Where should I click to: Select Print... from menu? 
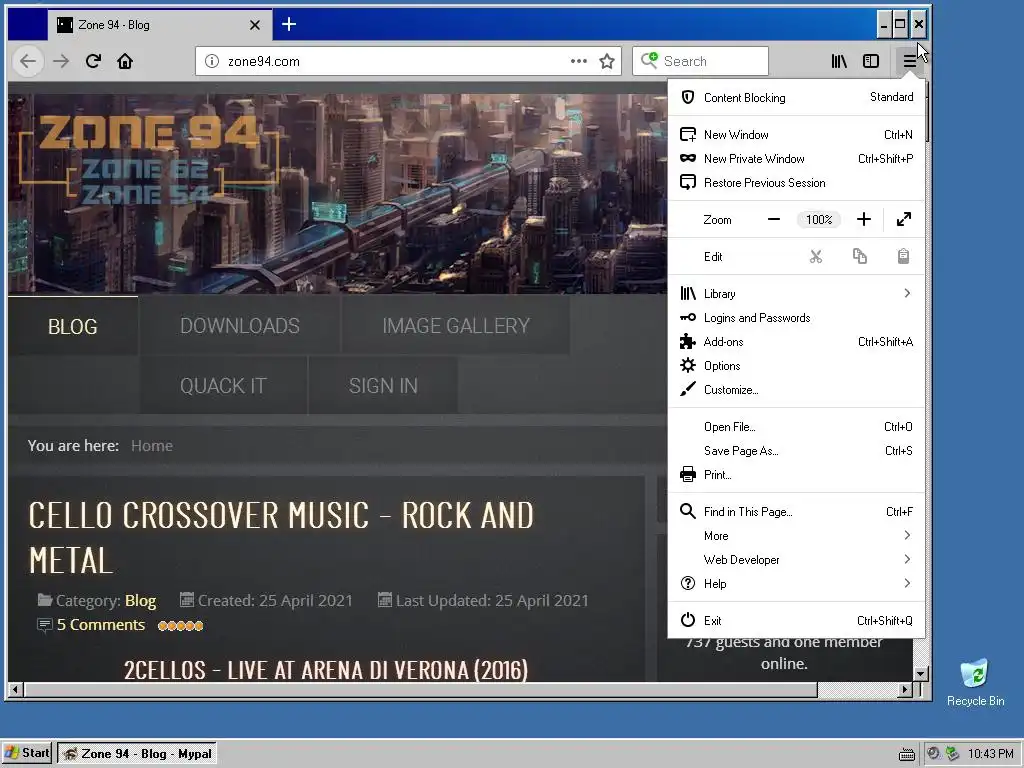point(796,475)
